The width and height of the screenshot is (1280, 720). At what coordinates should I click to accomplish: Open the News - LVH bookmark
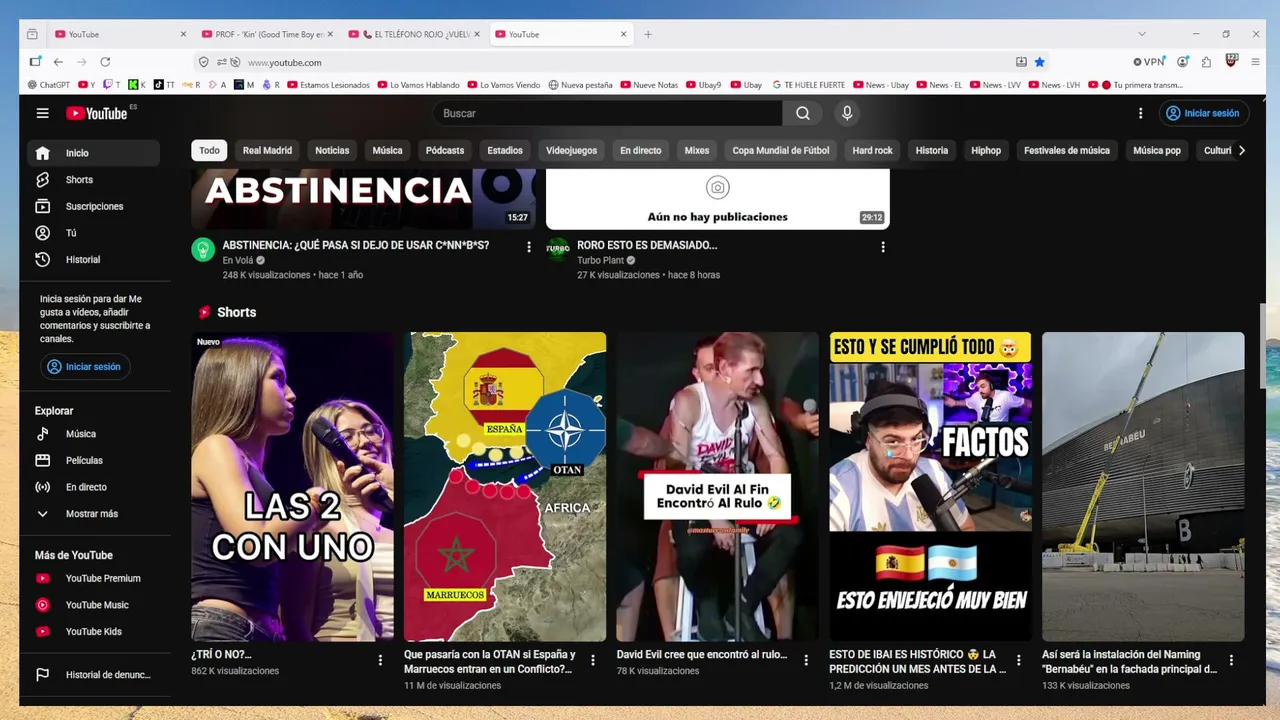[x=1054, y=85]
